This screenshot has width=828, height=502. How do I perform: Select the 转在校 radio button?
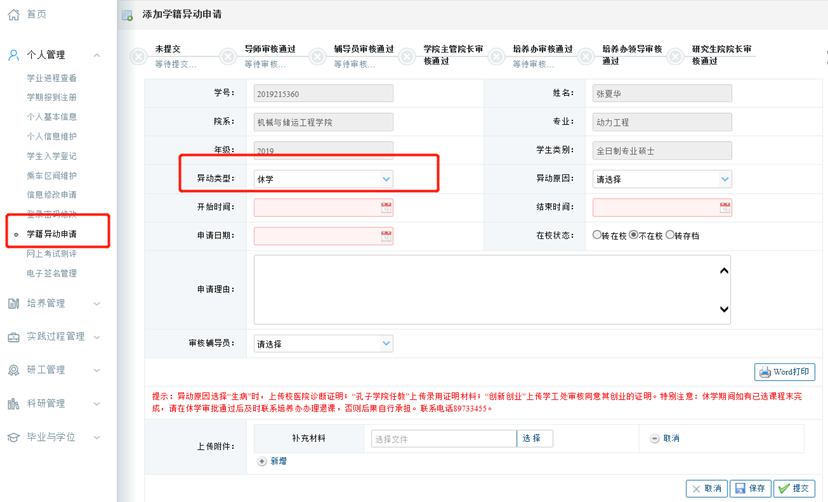pos(597,235)
